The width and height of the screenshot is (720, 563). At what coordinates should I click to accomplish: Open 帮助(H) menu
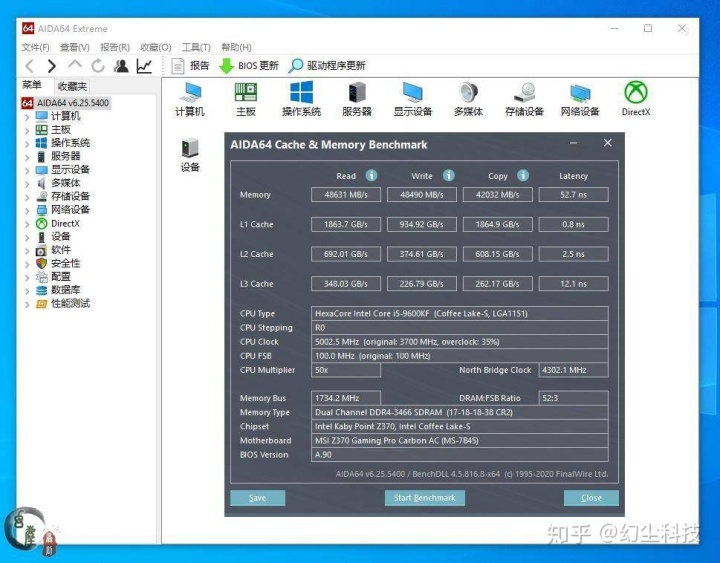(x=236, y=47)
